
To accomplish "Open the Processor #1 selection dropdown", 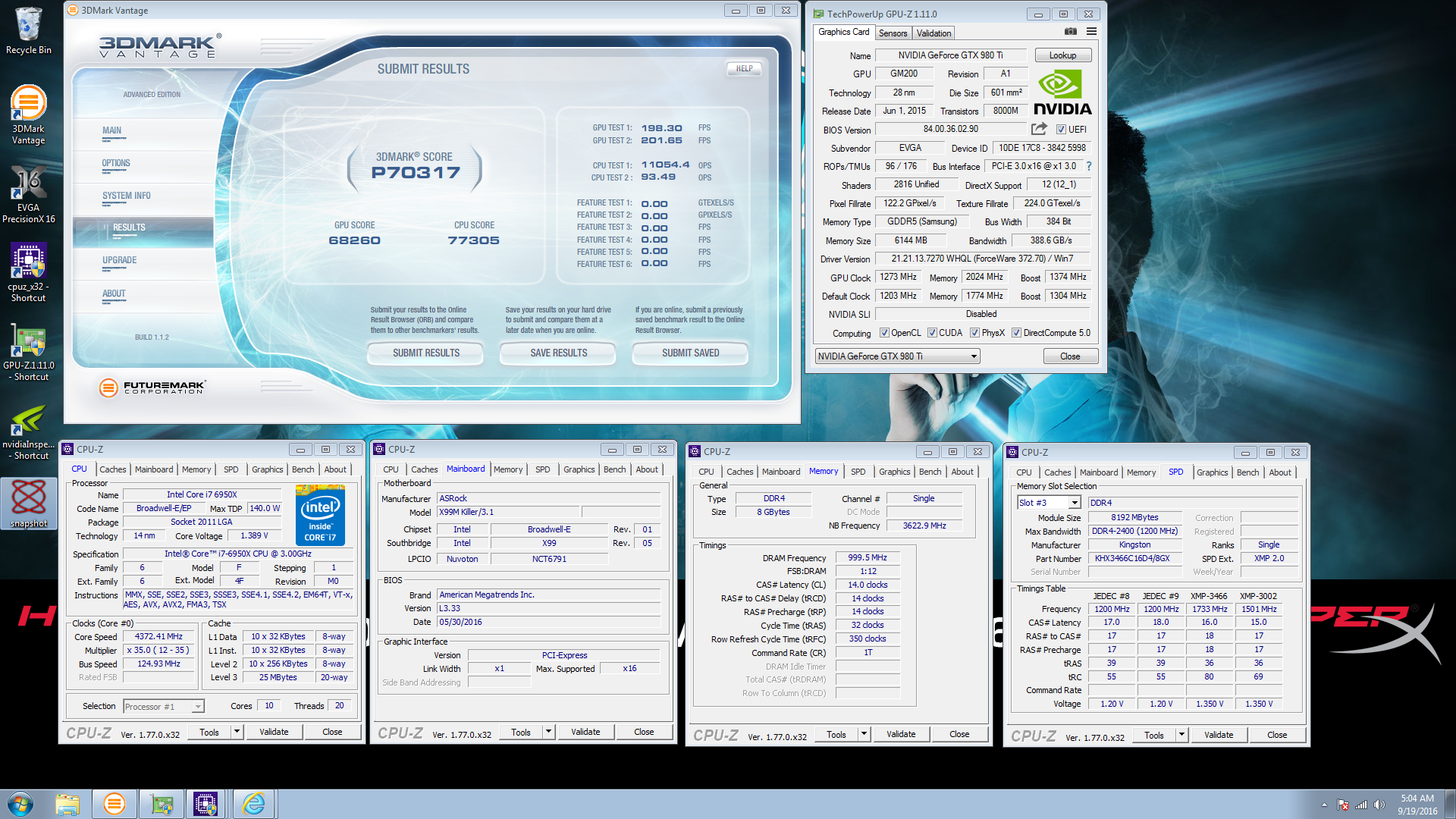I will 198,706.
